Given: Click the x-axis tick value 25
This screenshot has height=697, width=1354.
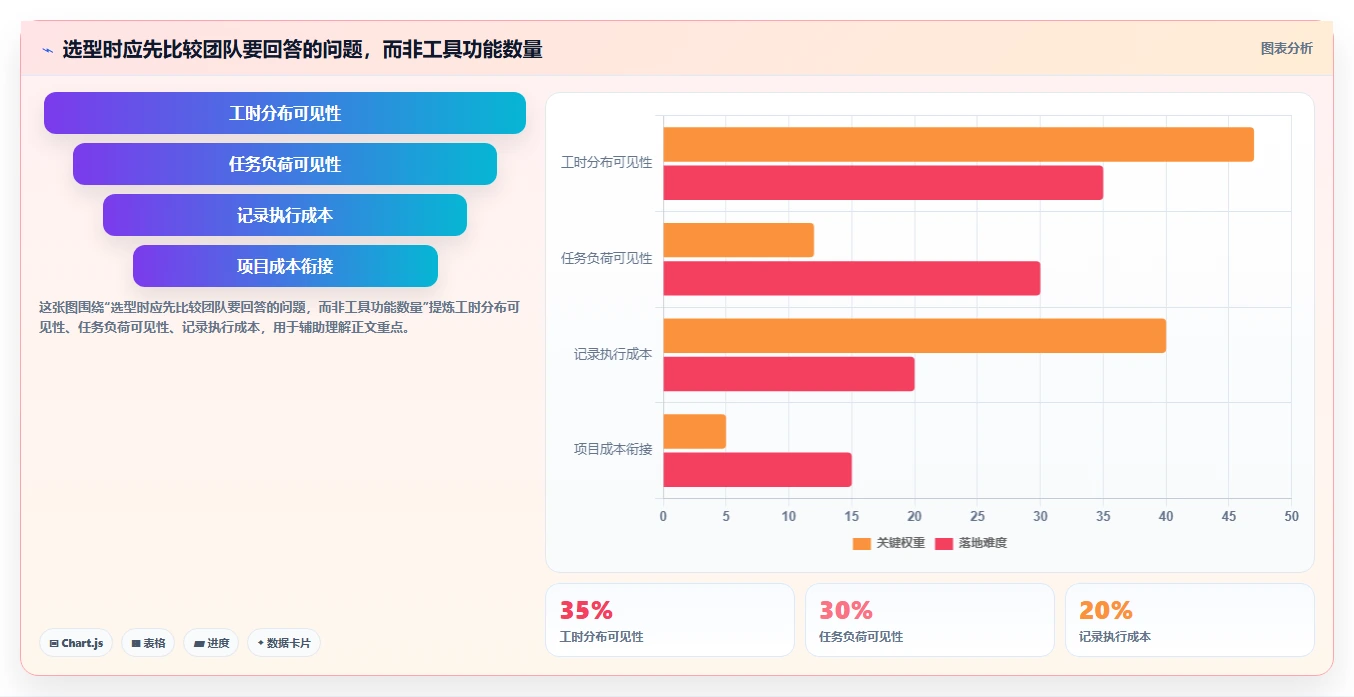Looking at the screenshot, I should [x=977, y=516].
